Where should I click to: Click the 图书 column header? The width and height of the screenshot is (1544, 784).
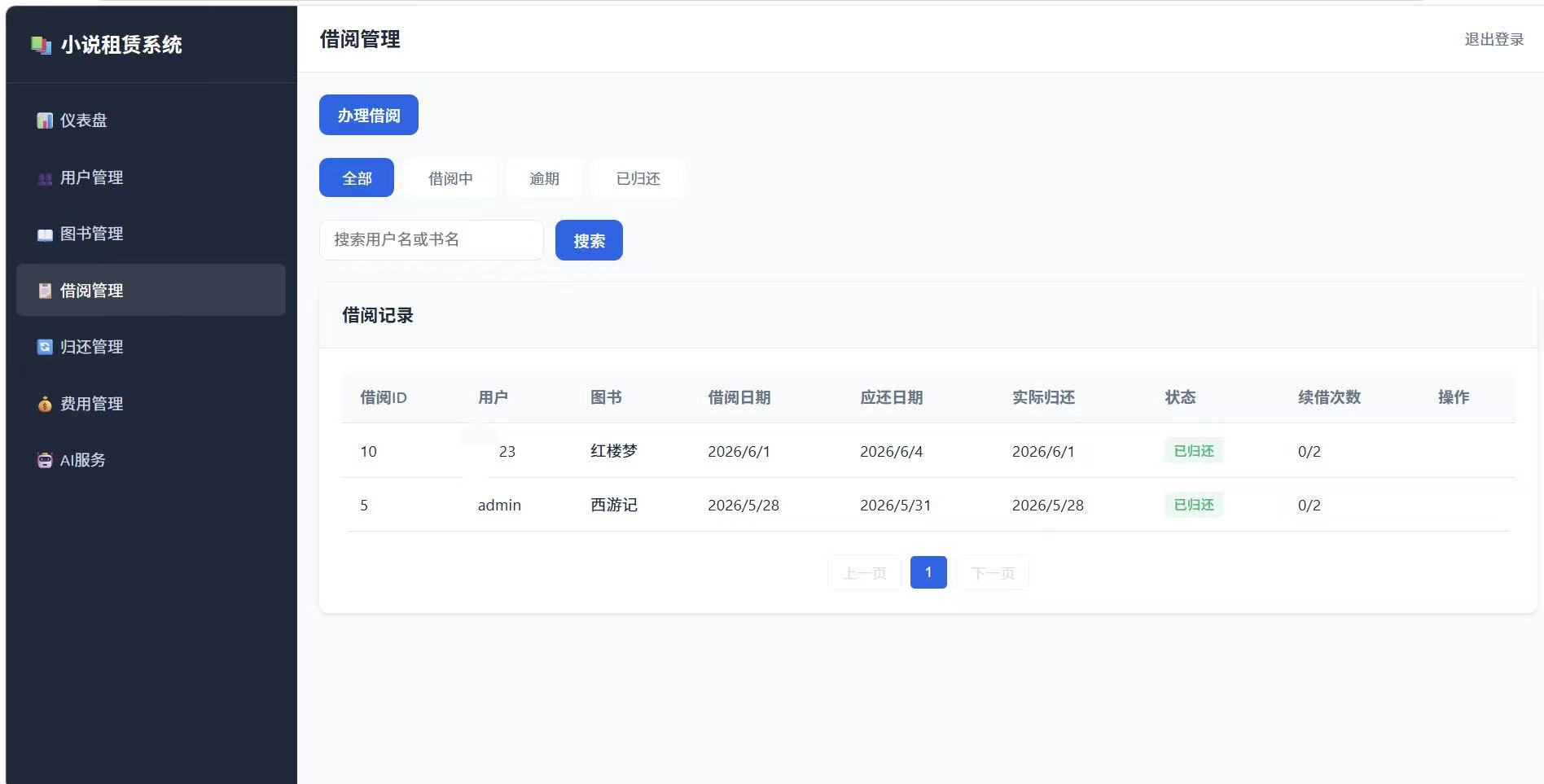point(606,397)
